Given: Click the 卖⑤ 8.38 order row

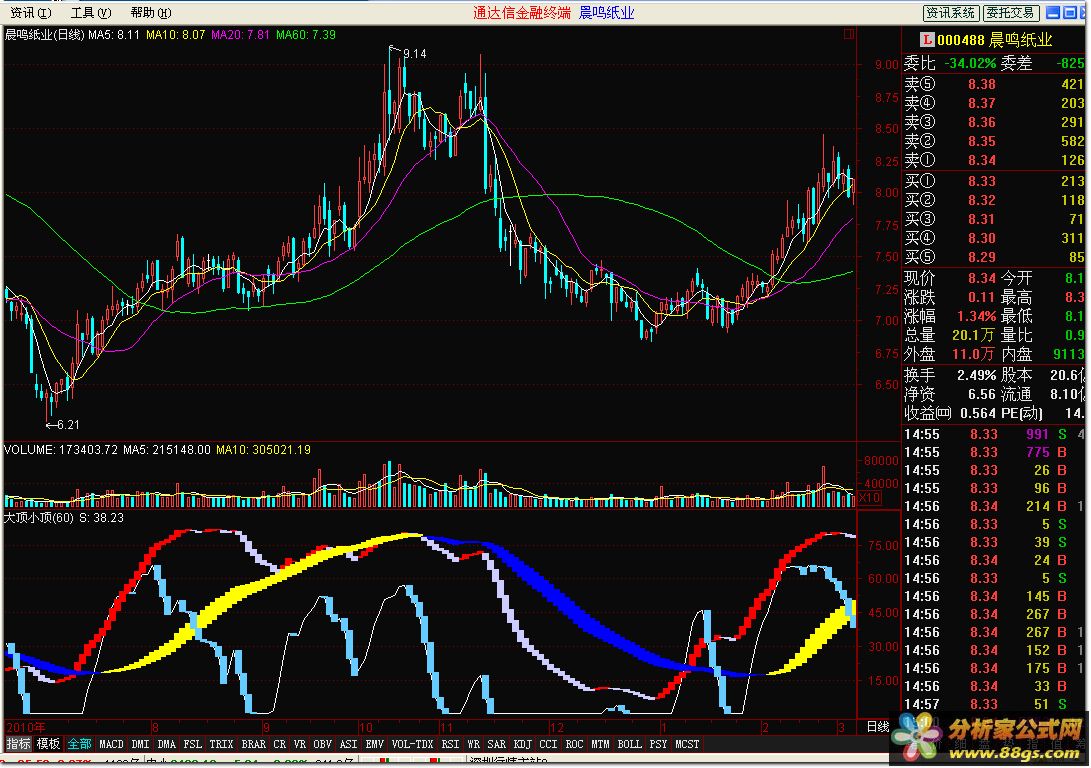Looking at the screenshot, I should (x=994, y=84).
